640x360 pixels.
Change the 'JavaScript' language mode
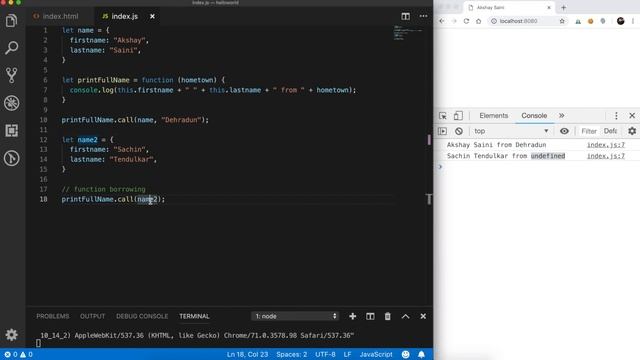pyautogui.click(x=376, y=354)
